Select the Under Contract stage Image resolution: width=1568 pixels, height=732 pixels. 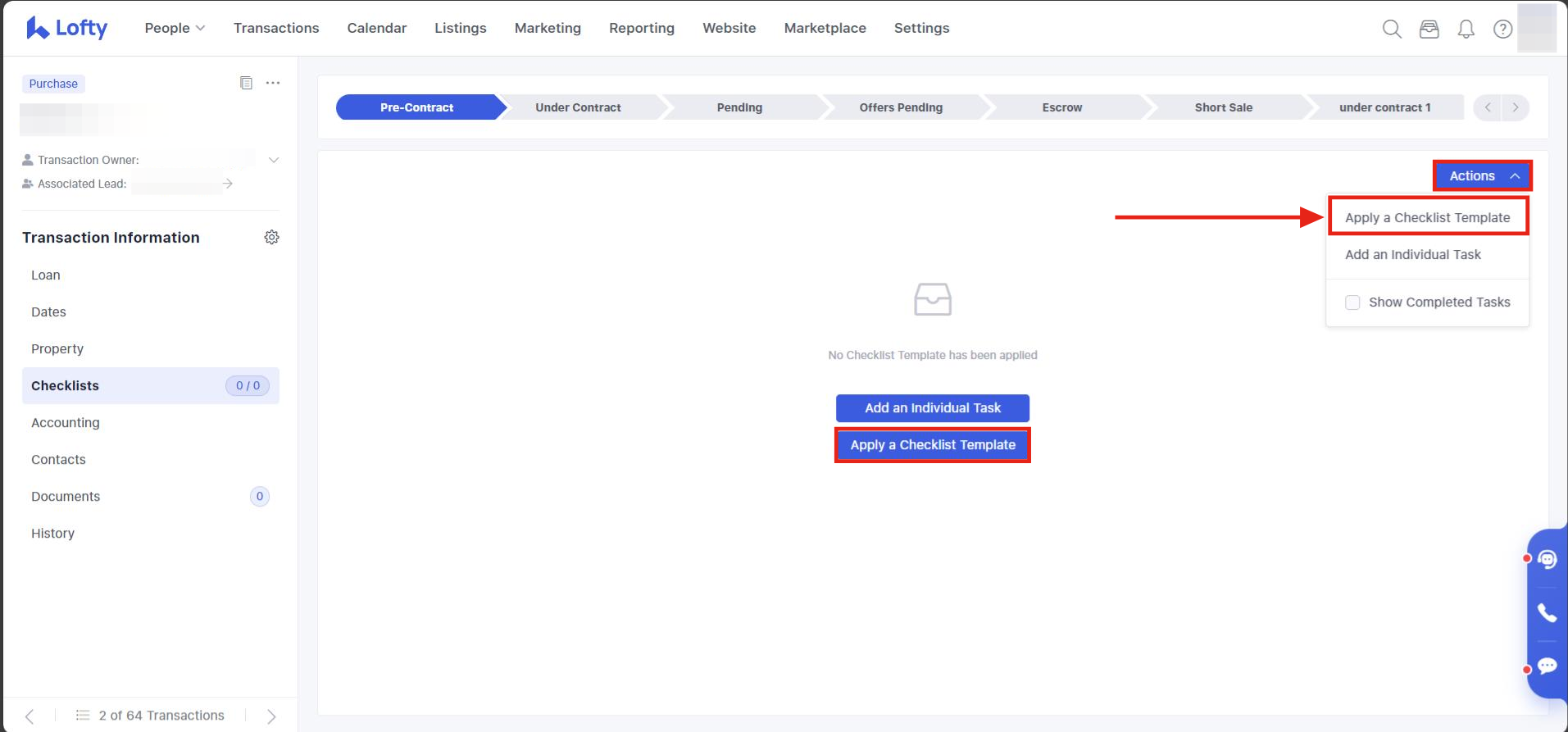click(x=578, y=107)
